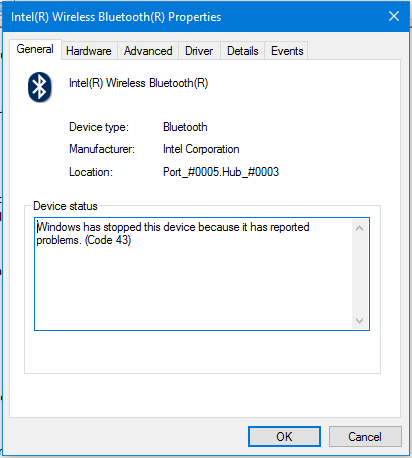Click the 'Port_#0005.Hub_#0003' location value

point(221,172)
